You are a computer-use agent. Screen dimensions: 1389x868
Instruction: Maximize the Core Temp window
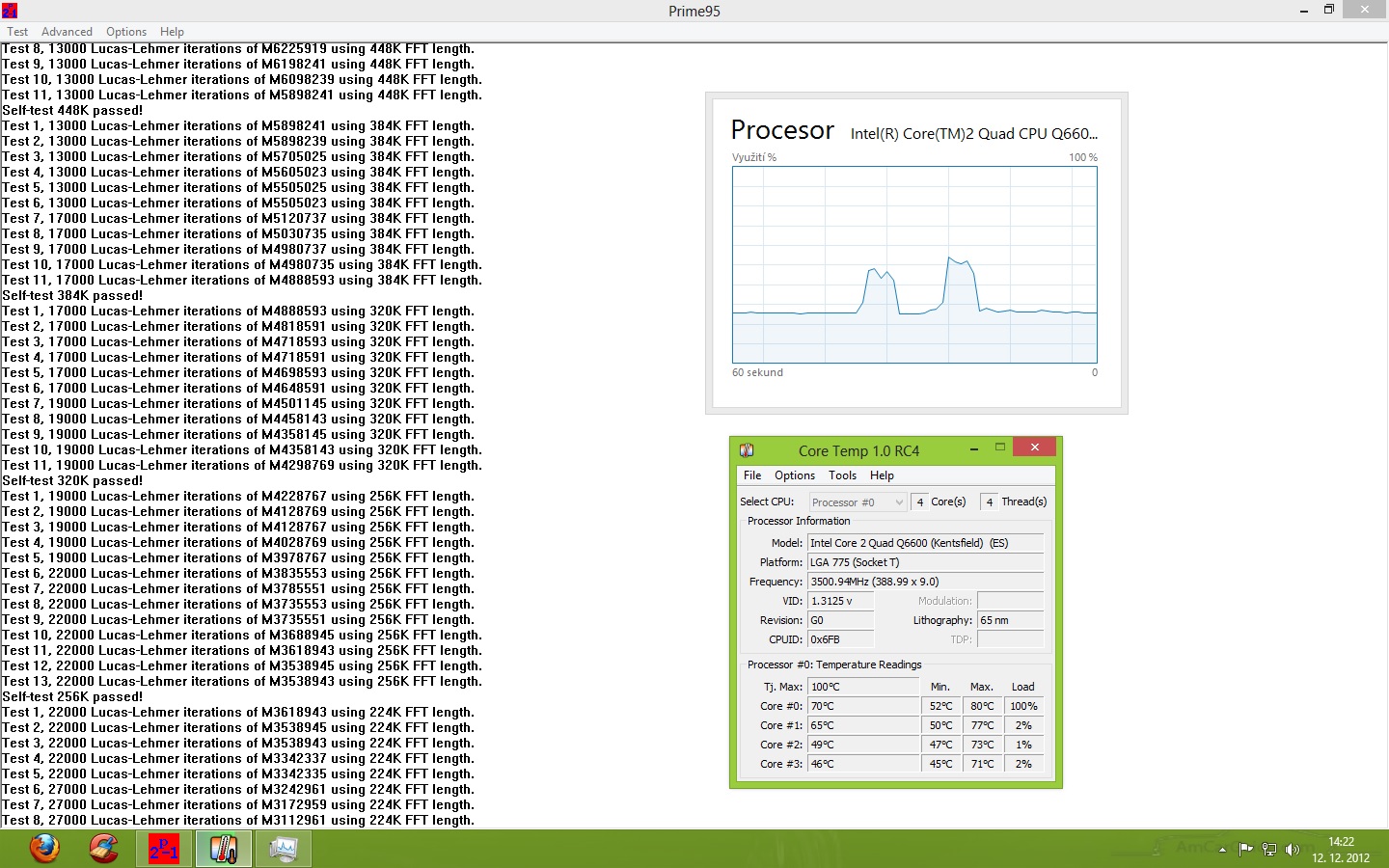click(x=1000, y=448)
